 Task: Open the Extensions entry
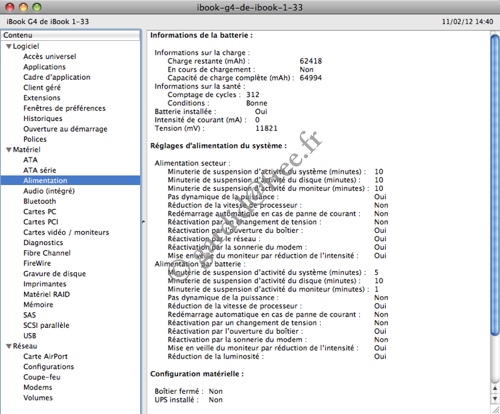coord(42,98)
